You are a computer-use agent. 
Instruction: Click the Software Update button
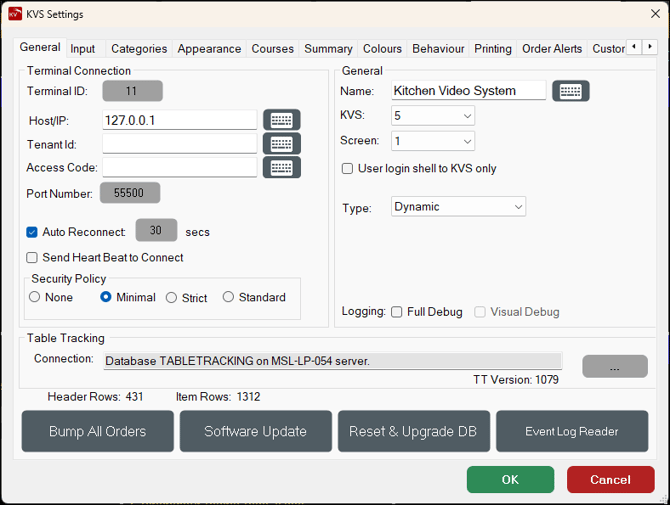click(256, 431)
